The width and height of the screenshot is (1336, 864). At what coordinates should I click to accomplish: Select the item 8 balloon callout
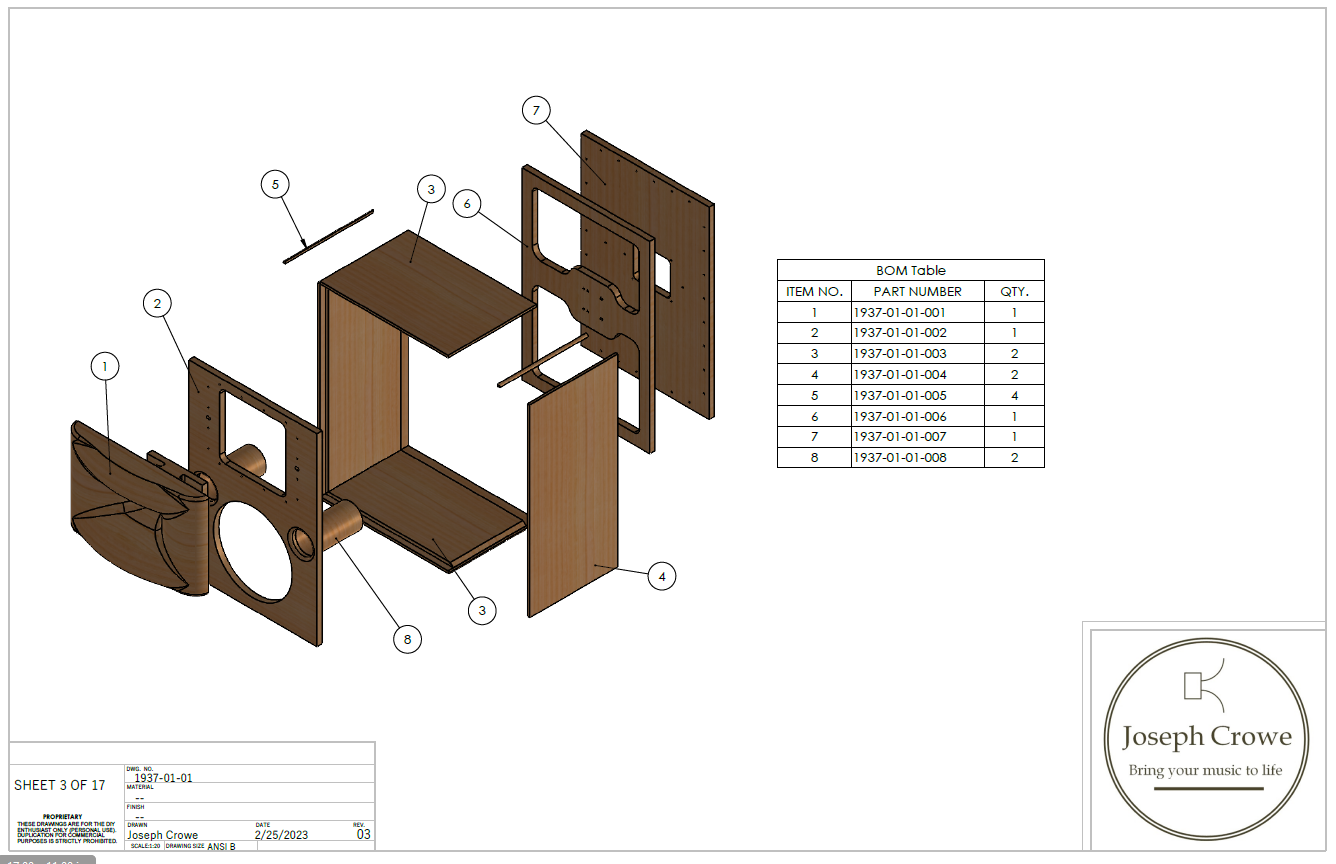[407, 638]
